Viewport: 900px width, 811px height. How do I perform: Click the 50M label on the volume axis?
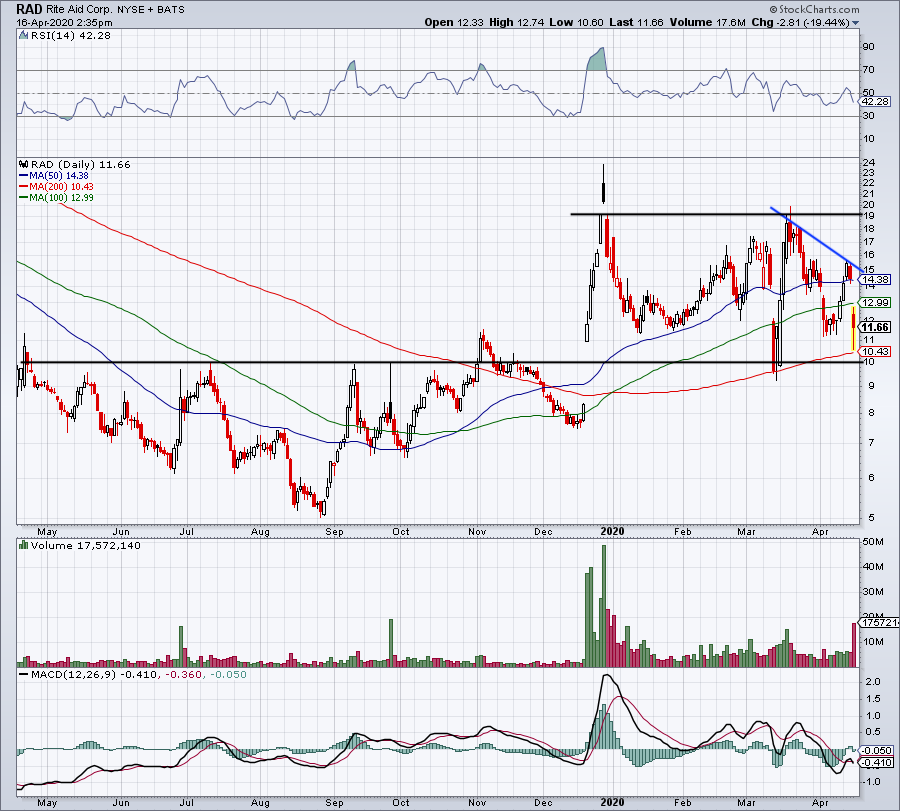point(872,542)
